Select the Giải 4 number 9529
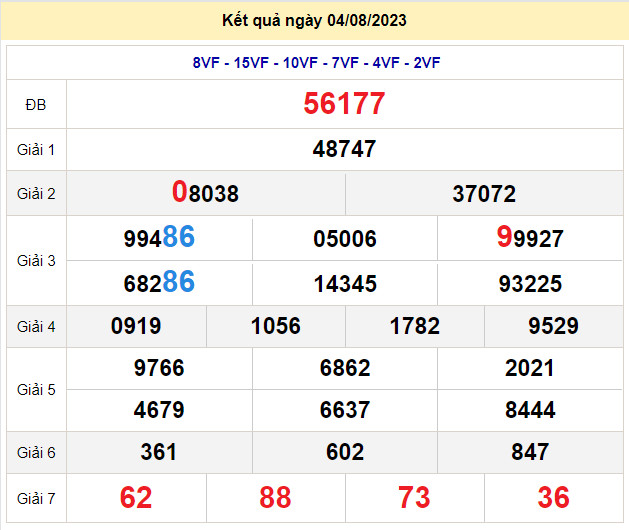This screenshot has width=629, height=530. [x=553, y=326]
